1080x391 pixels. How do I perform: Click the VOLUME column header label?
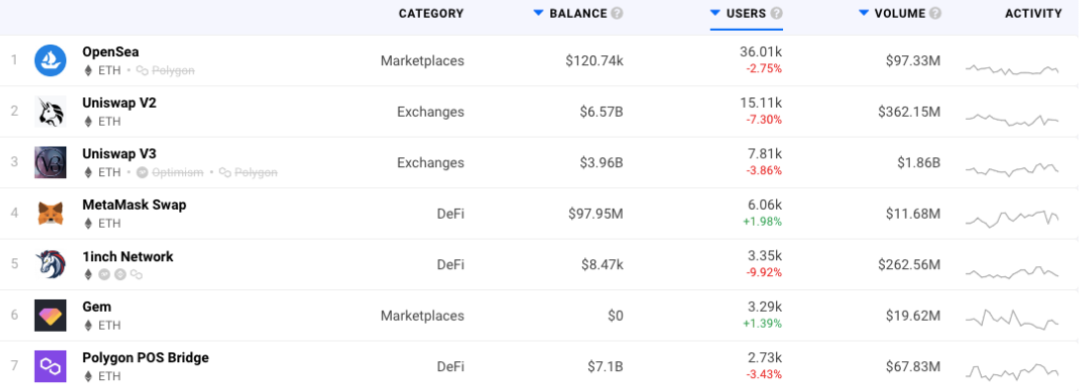pyautogui.click(x=900, y=13)
